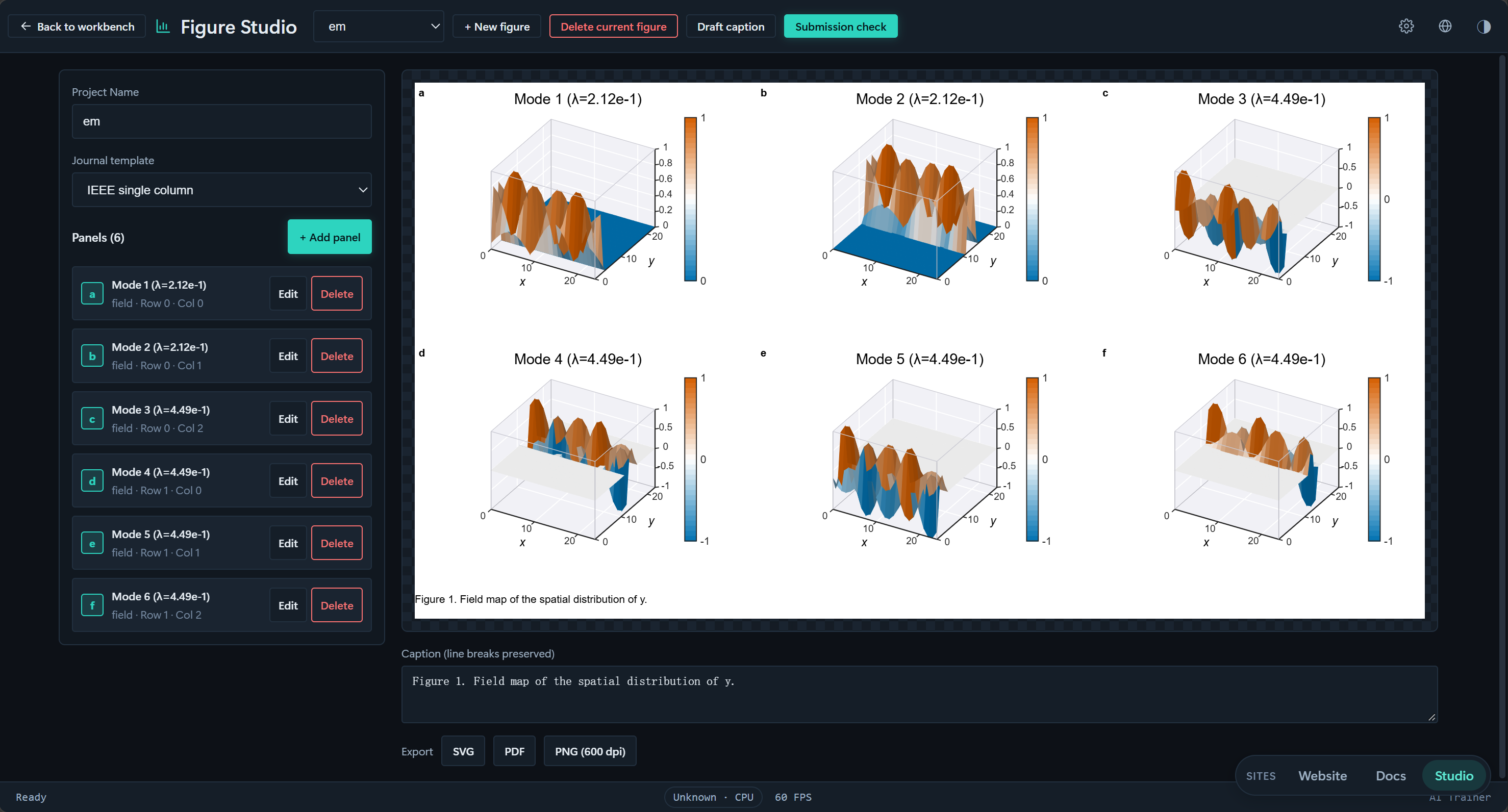
Task: Run the Submission check
Action: click(840, 27)
